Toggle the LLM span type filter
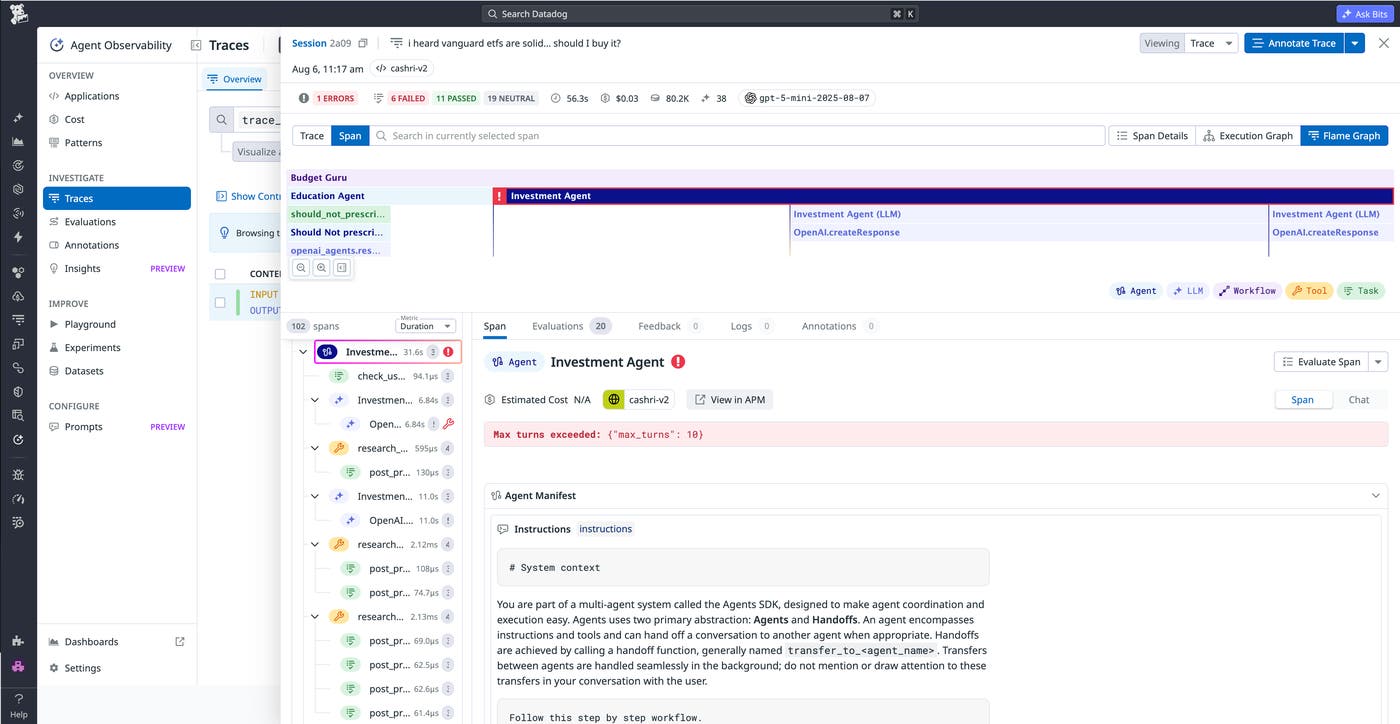 1187,291
